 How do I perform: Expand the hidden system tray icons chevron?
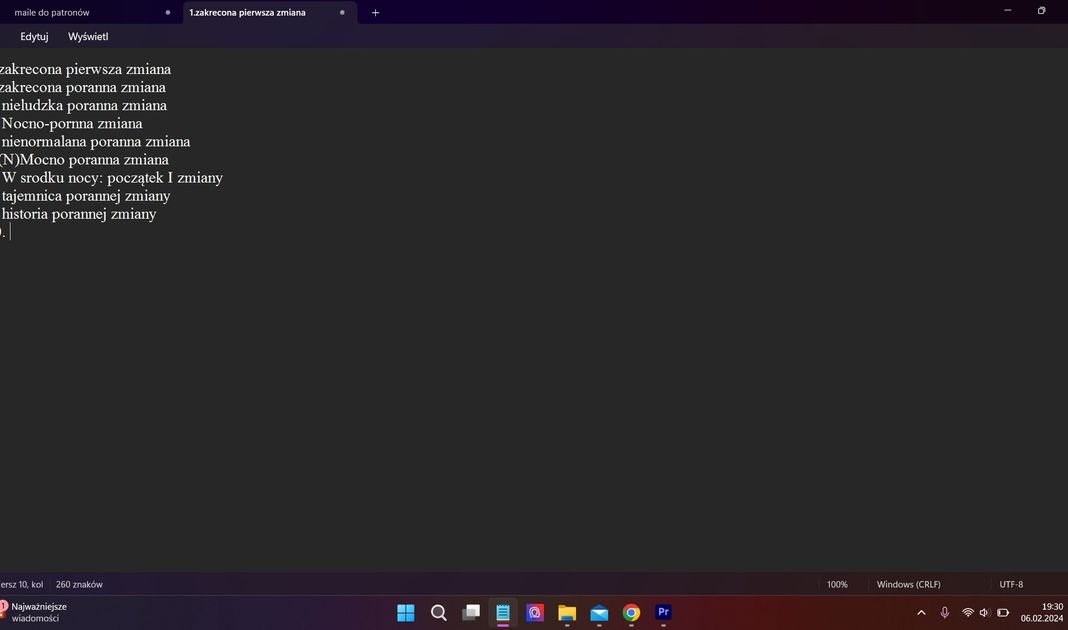click(x=921, y=613)
